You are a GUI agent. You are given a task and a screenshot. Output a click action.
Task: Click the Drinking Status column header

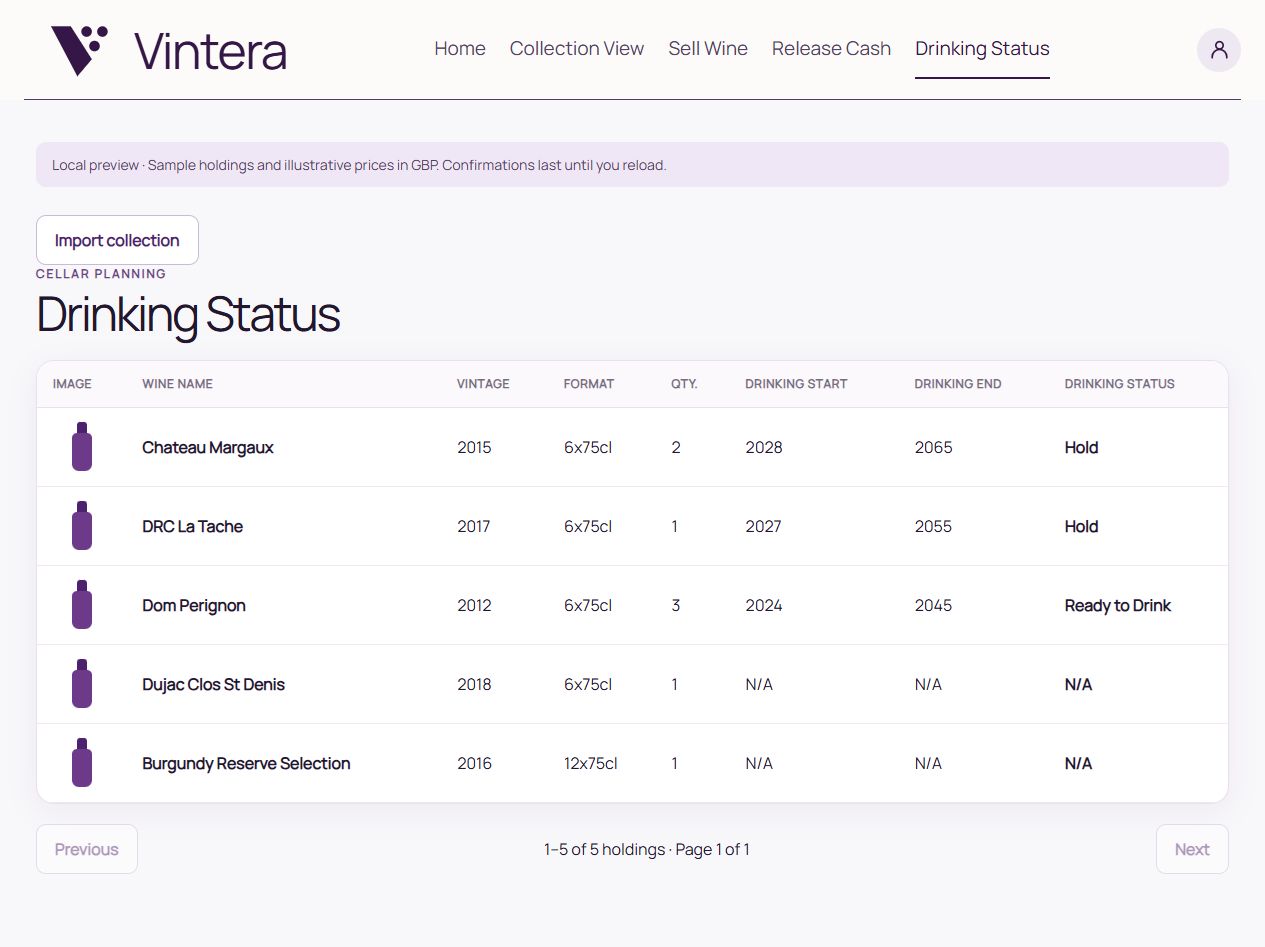click(1120, 384)
